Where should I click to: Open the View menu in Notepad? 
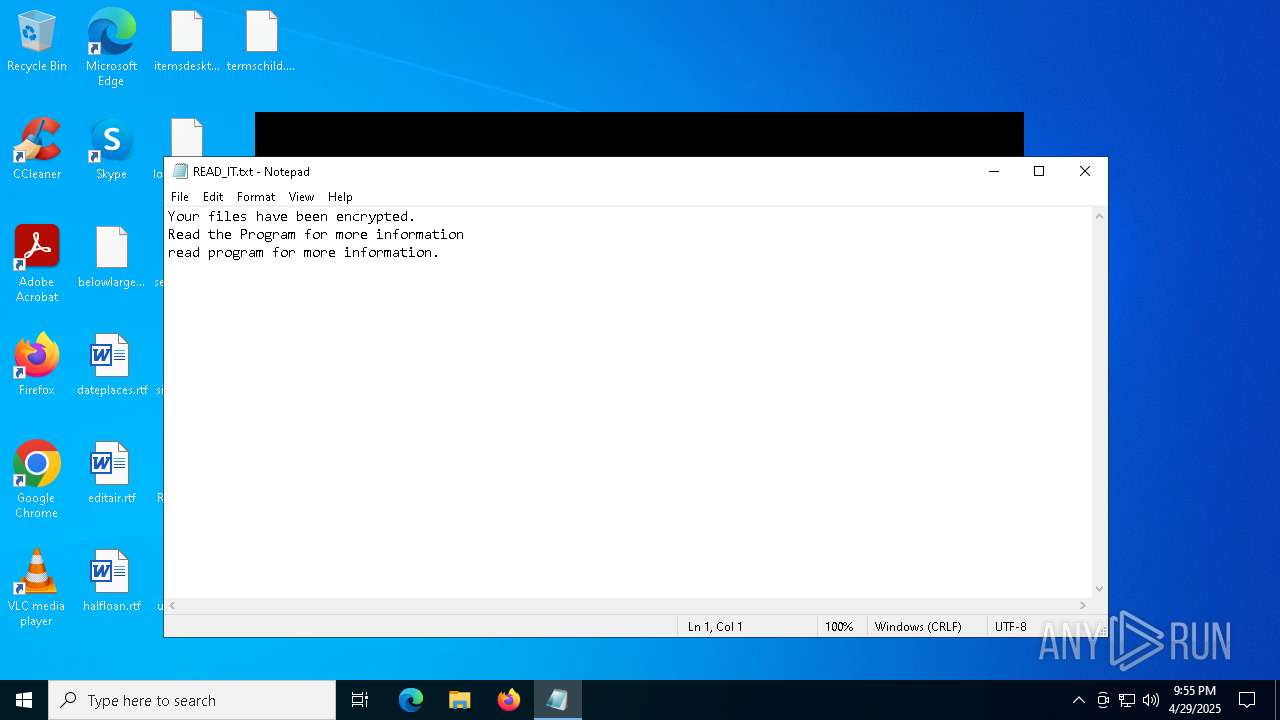coord(301,197)
